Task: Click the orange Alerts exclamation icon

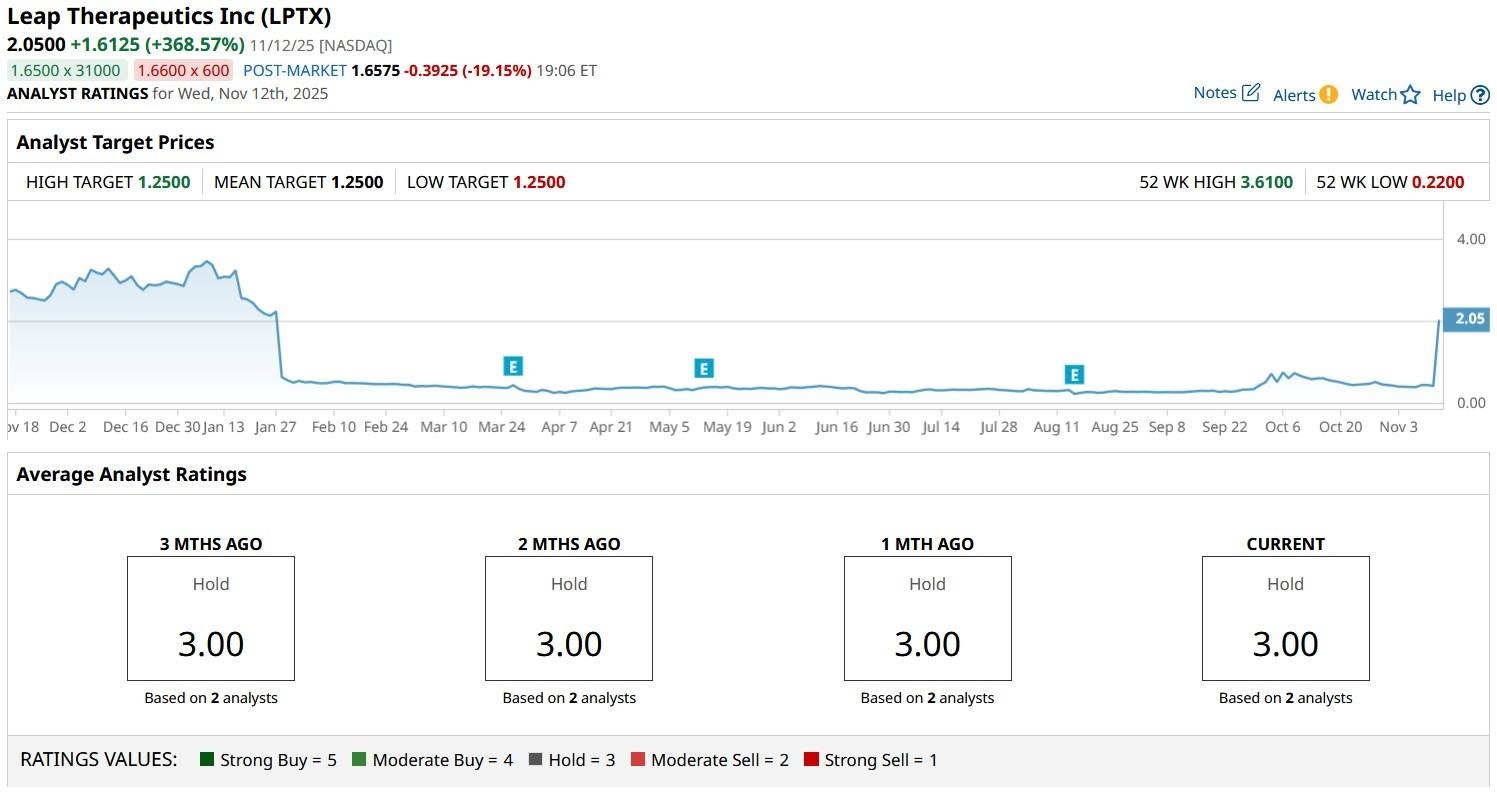Action: pyautogui.click(x=1328, y=95)
